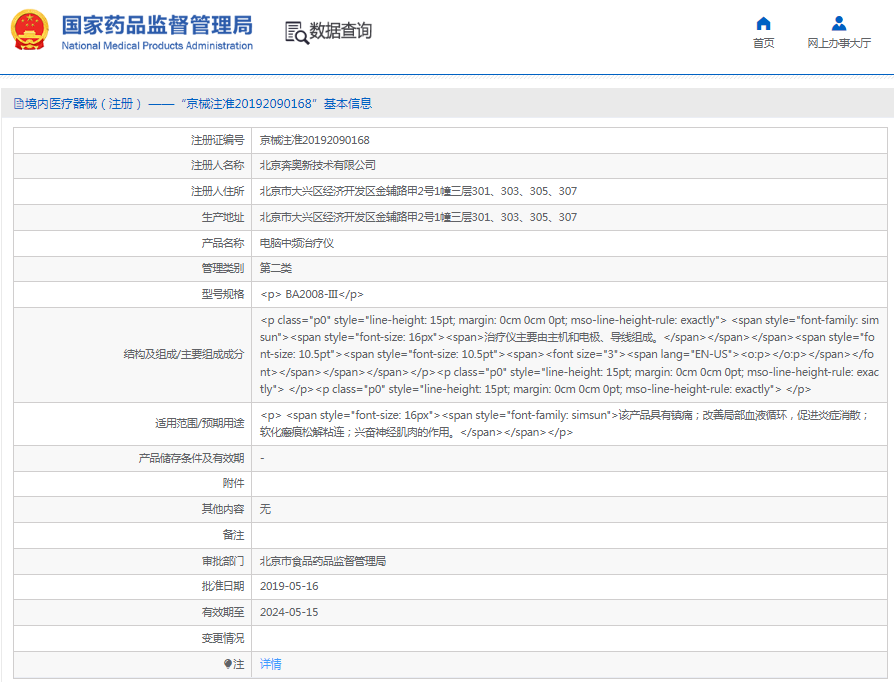Click the national emblem logo

pos(30,30)
